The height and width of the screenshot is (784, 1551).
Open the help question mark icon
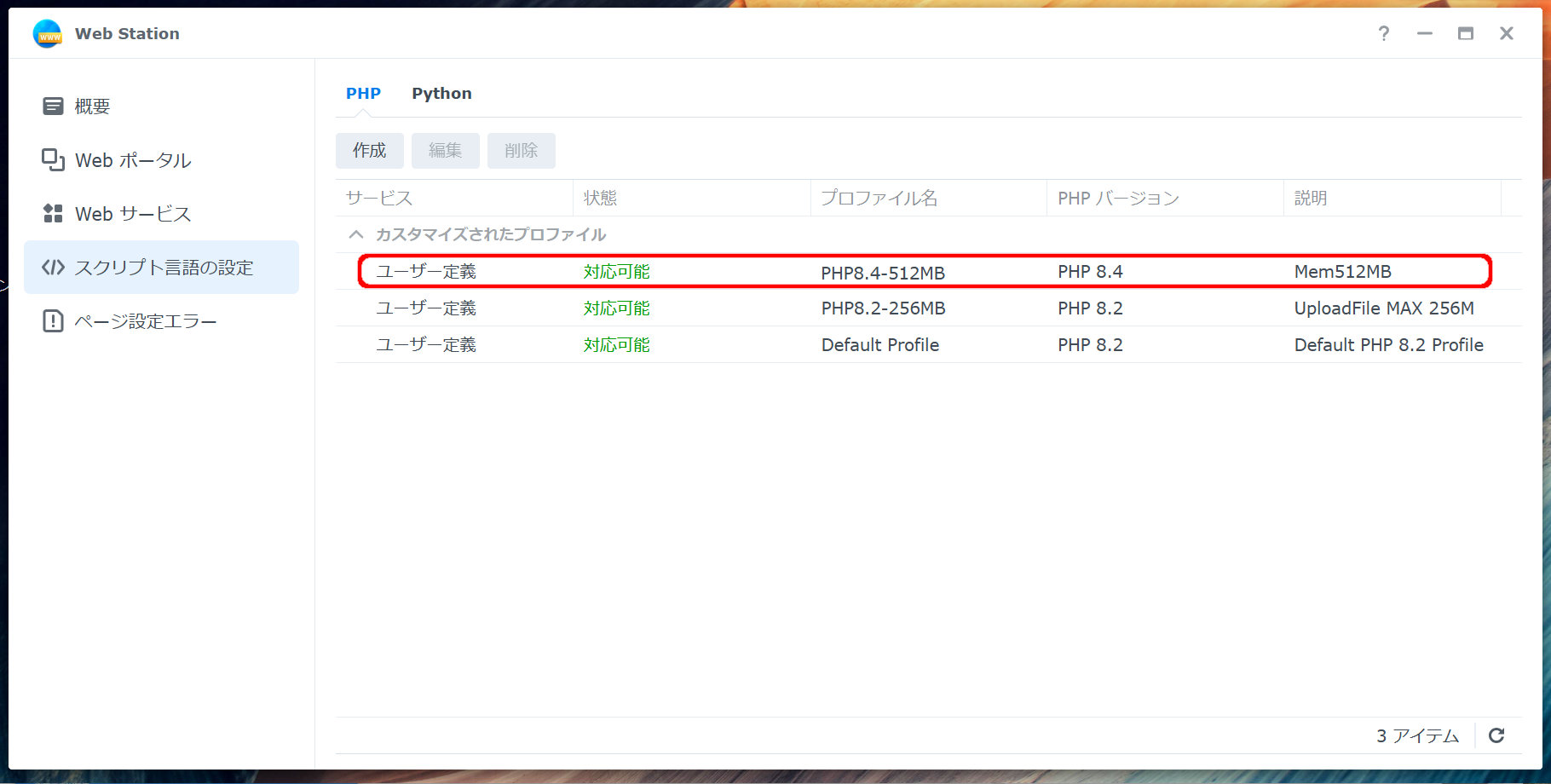click(1383, 34)
